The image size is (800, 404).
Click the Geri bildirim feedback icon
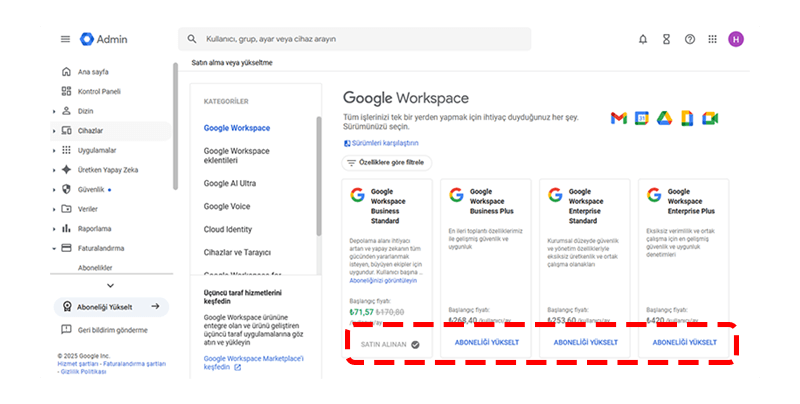click(x=66, y=330)
